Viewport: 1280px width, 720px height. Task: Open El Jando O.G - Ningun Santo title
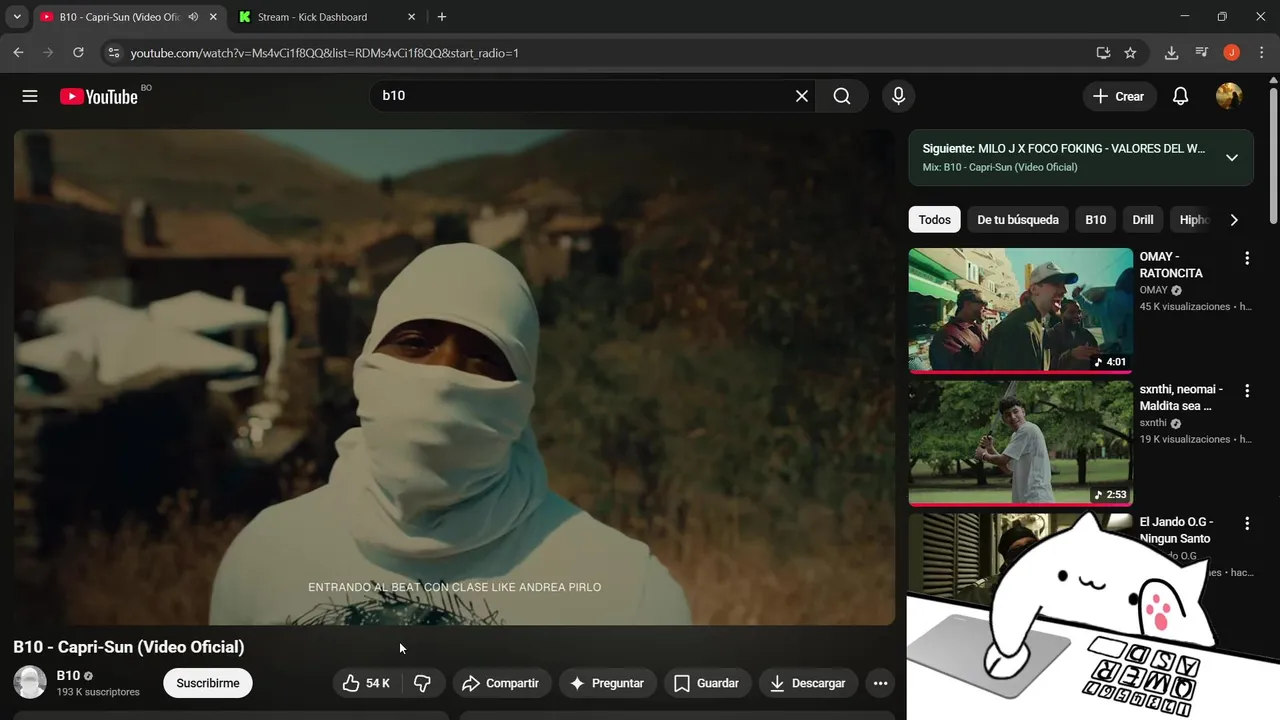pos(1176,530)
